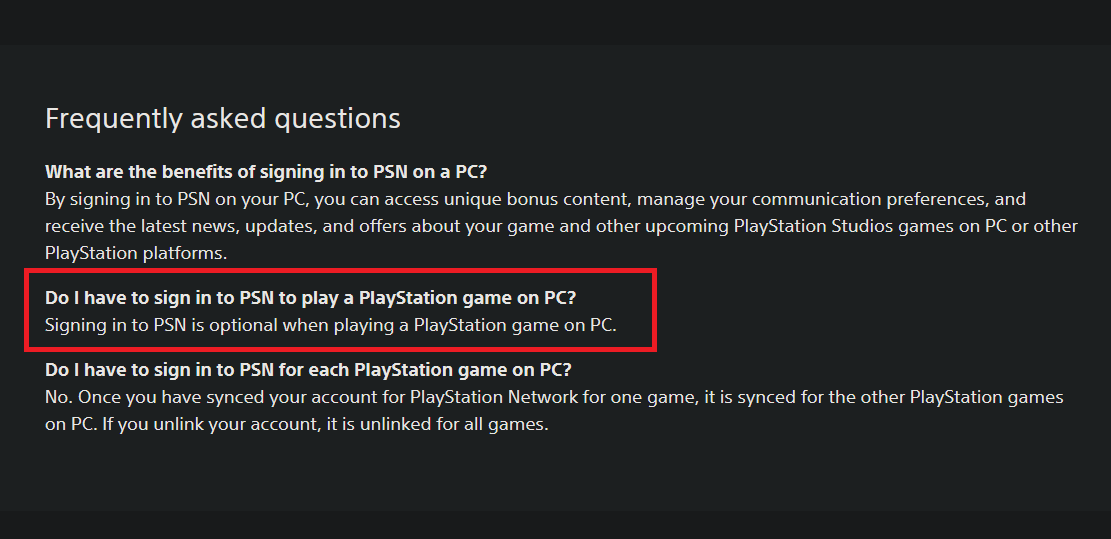Click the answer saying sign-in is optional

[331, 325]
